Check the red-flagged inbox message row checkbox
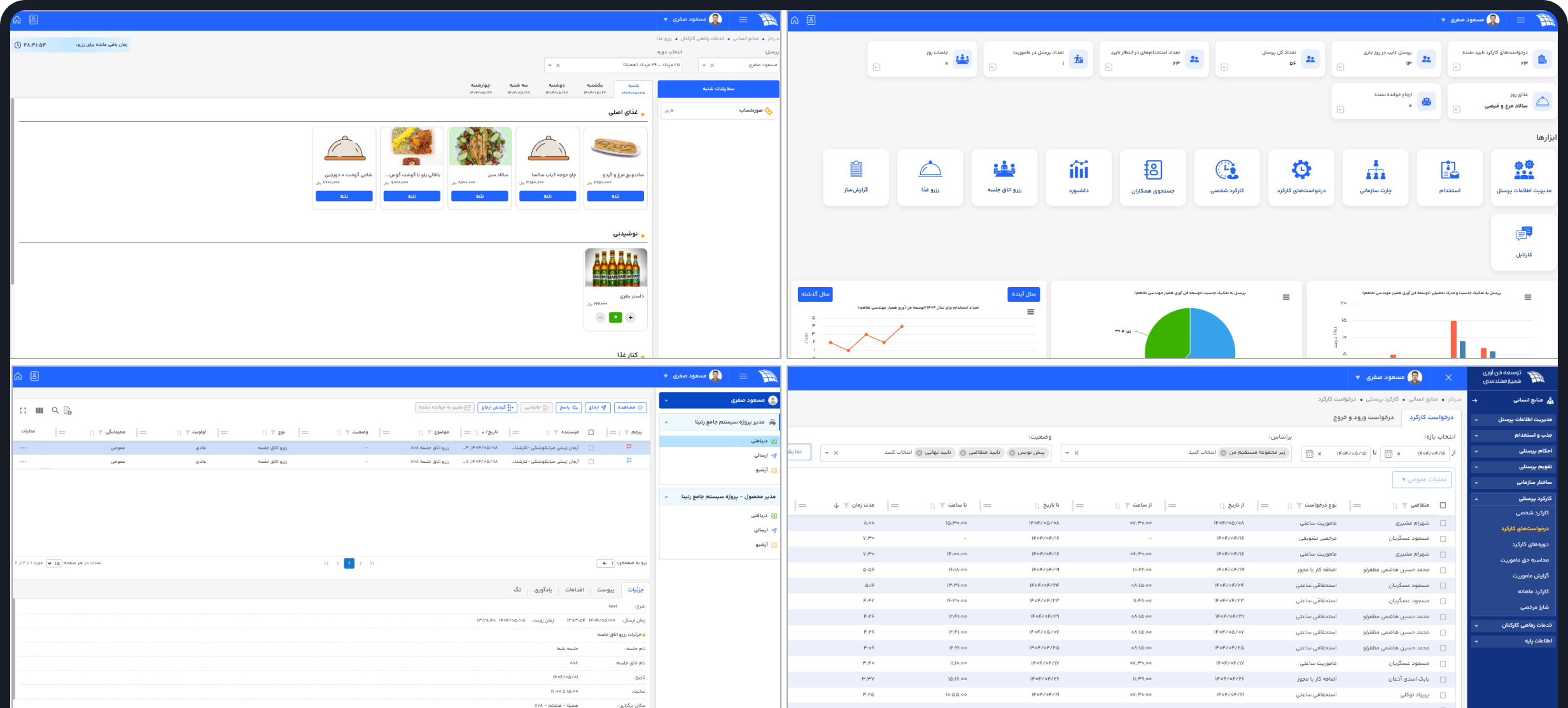 tap(591, 448)
